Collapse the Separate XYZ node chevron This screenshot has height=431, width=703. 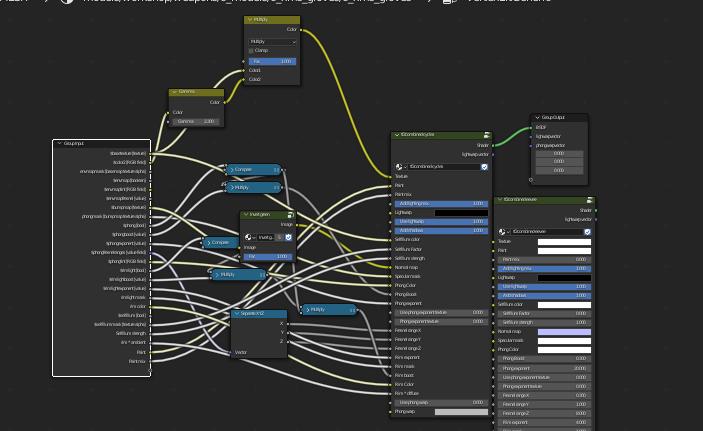(237, 313)
